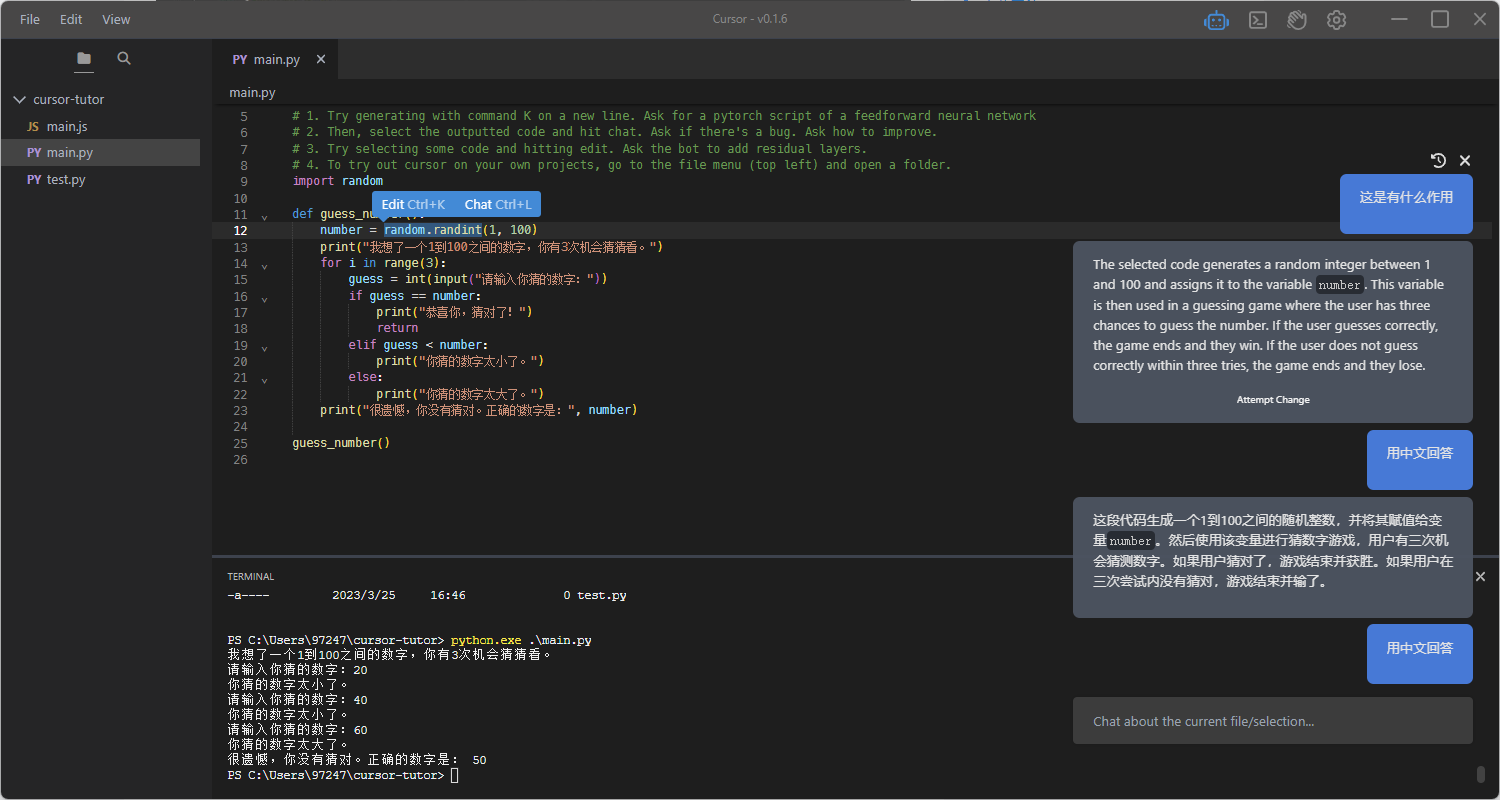Close the terminal panel

point(1481,577)
